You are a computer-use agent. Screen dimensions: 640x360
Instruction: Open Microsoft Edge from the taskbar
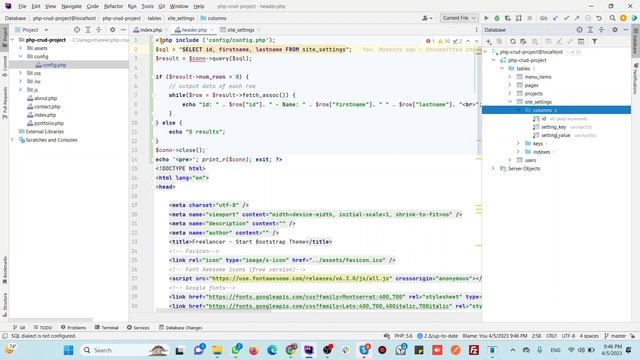pyautogui.click(x=272, y=350)
